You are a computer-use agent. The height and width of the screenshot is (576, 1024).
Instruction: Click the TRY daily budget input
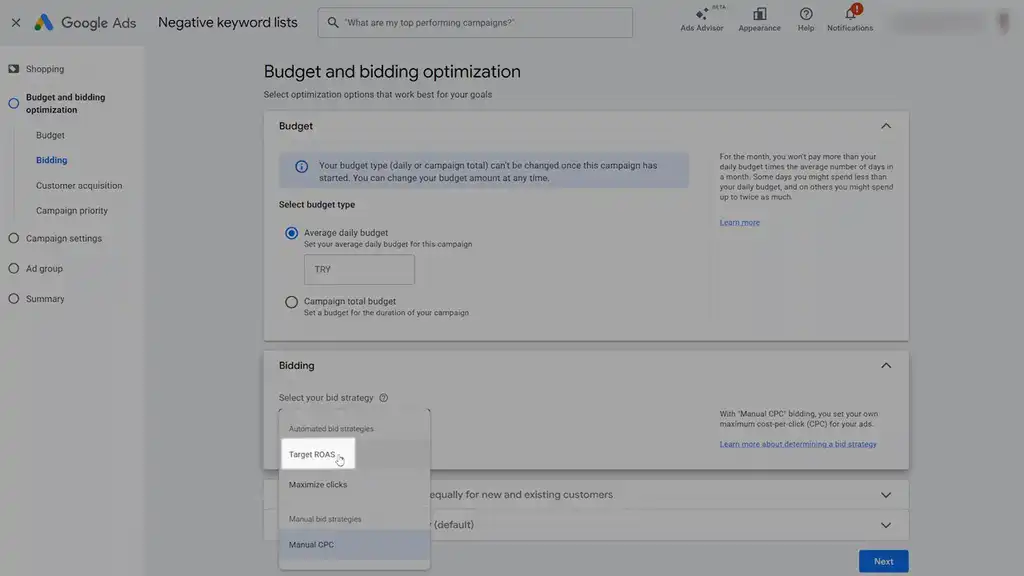pos(359,270)
